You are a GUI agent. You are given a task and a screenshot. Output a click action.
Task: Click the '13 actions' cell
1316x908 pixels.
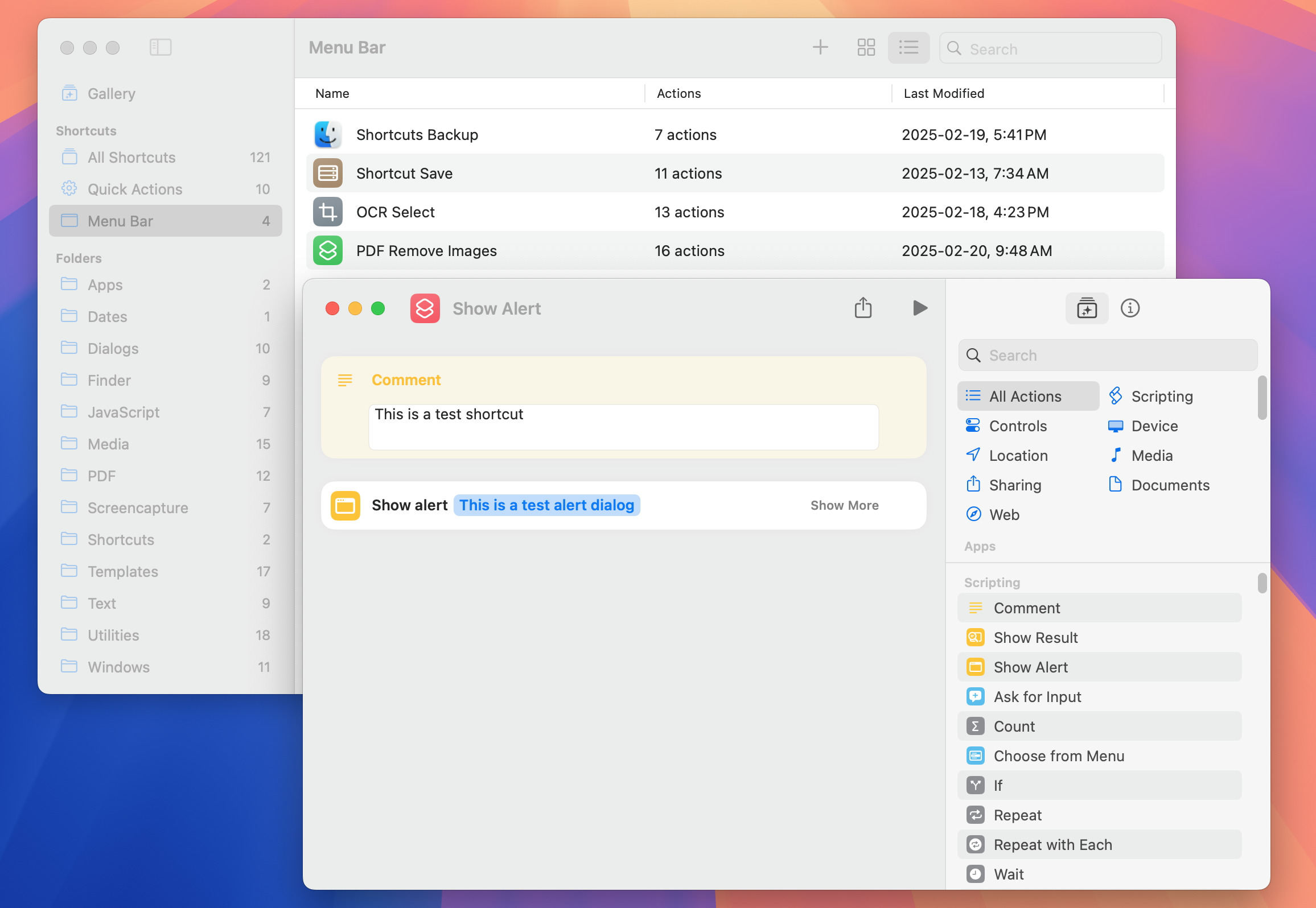689,212
